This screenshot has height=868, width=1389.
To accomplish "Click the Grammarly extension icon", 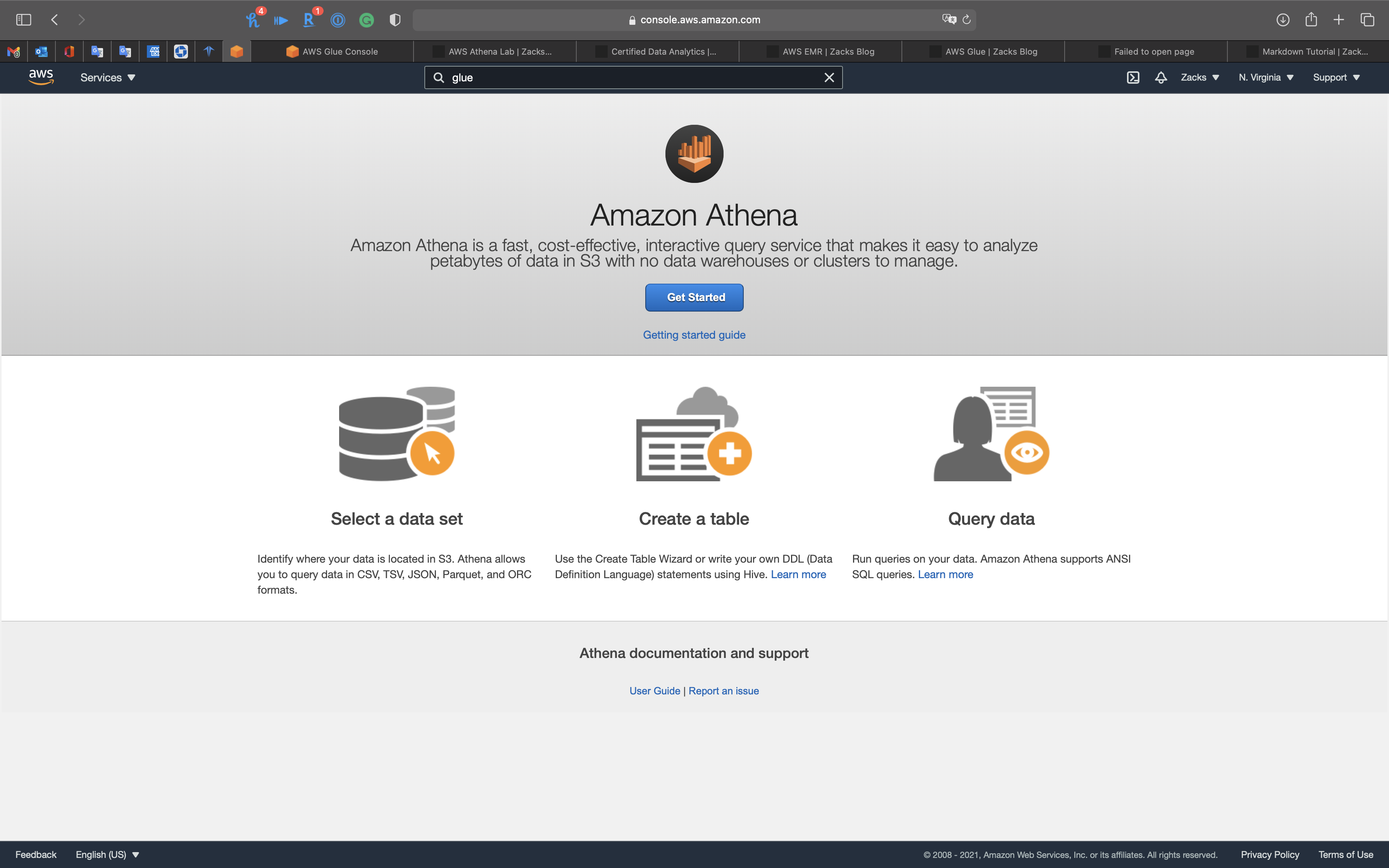I will tap(366, 20).
